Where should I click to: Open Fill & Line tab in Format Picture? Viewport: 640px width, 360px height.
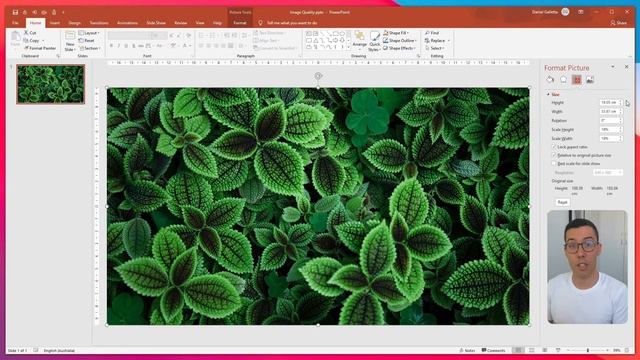pos(550,80)
